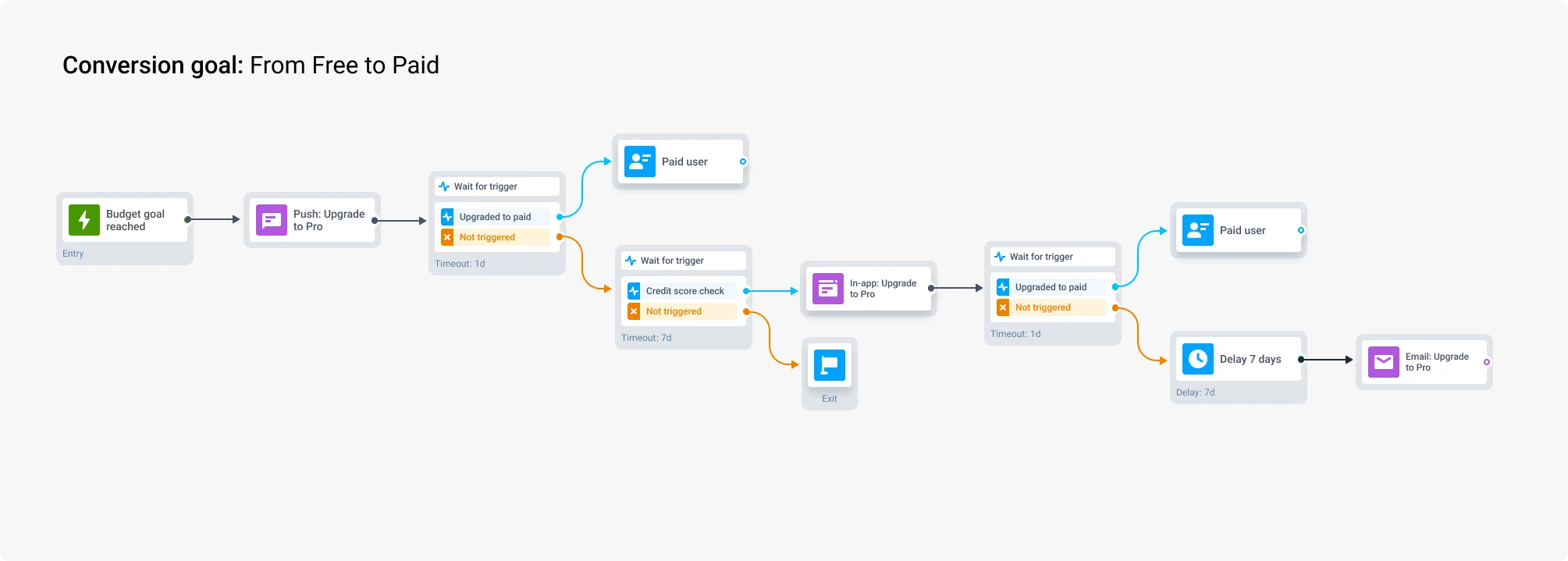
Task: Select the Delay 7 days node label
Action: 1250,359
